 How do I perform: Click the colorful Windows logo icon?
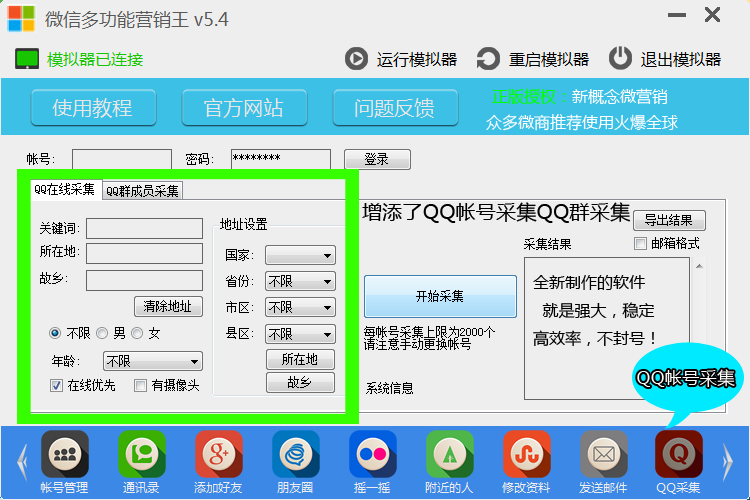[21, 19]
